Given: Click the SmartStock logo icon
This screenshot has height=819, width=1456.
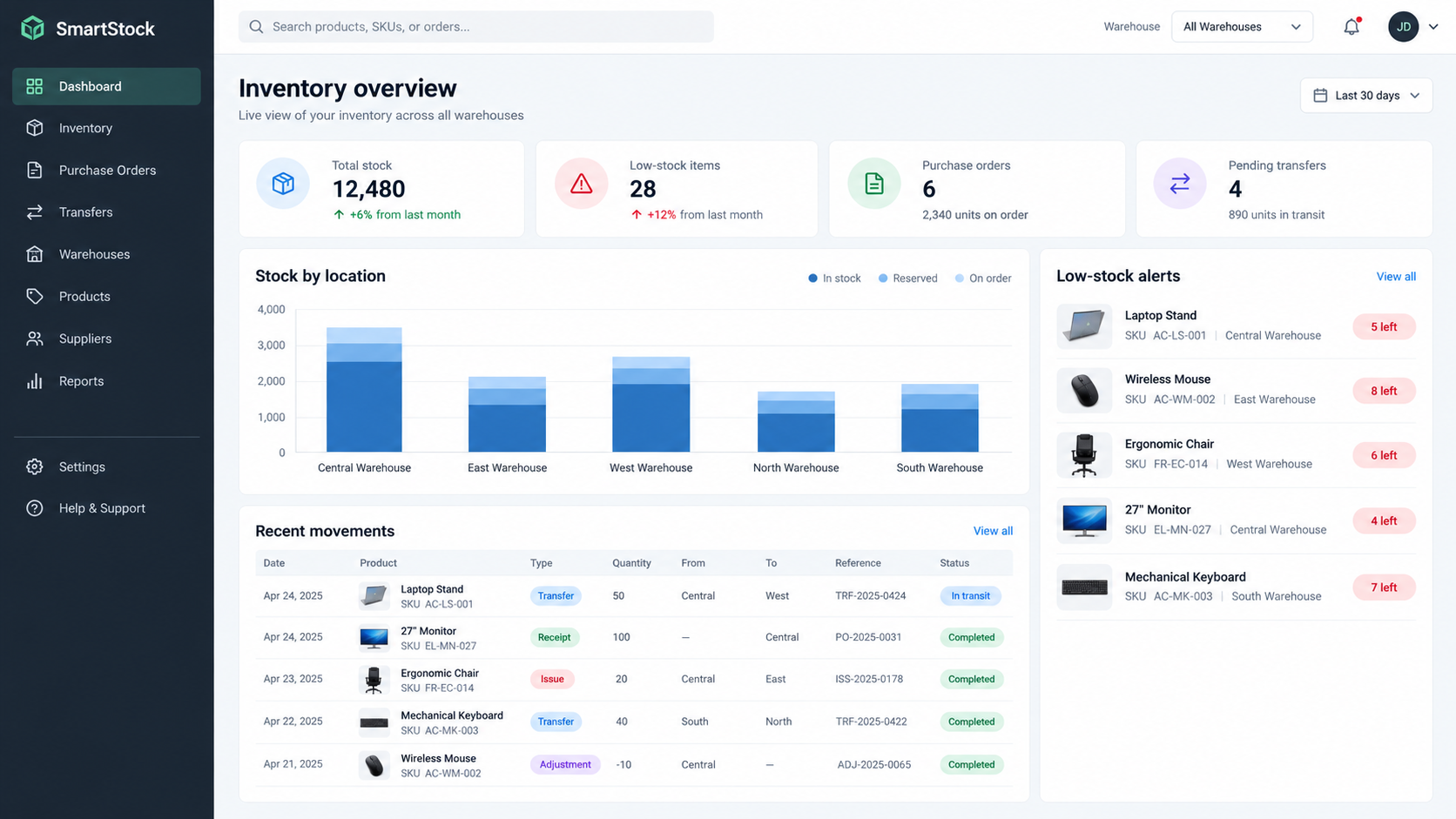Looking at the screenshot, I should tap(32, 28).
